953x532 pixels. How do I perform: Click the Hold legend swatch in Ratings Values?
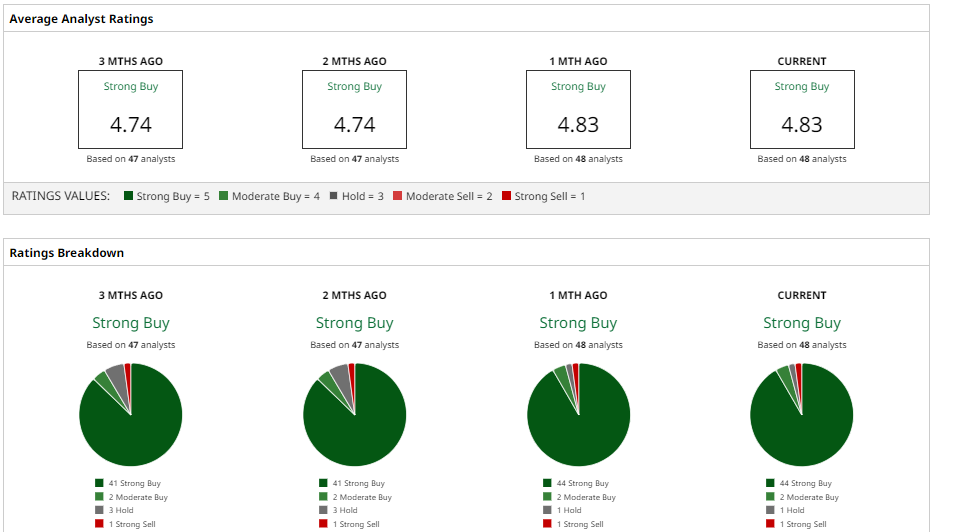point(334,196)
